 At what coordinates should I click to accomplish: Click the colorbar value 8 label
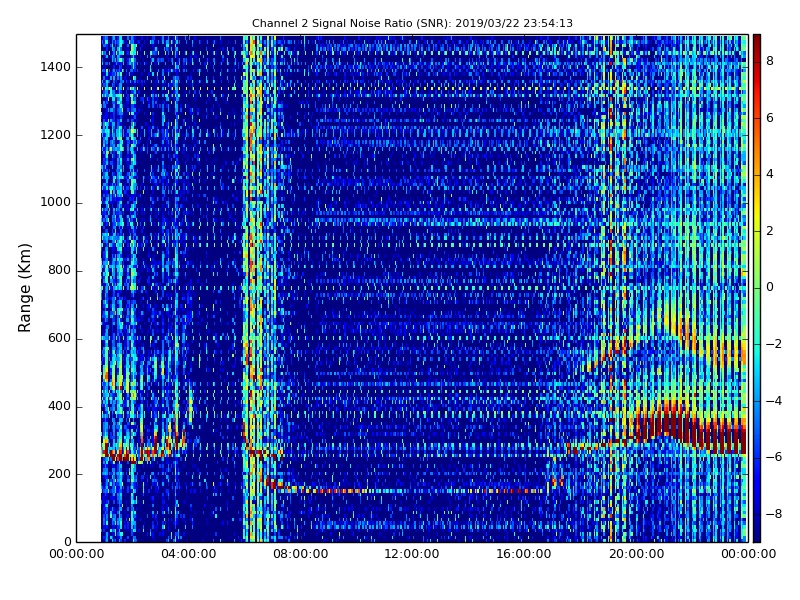(x=770, y=61)
